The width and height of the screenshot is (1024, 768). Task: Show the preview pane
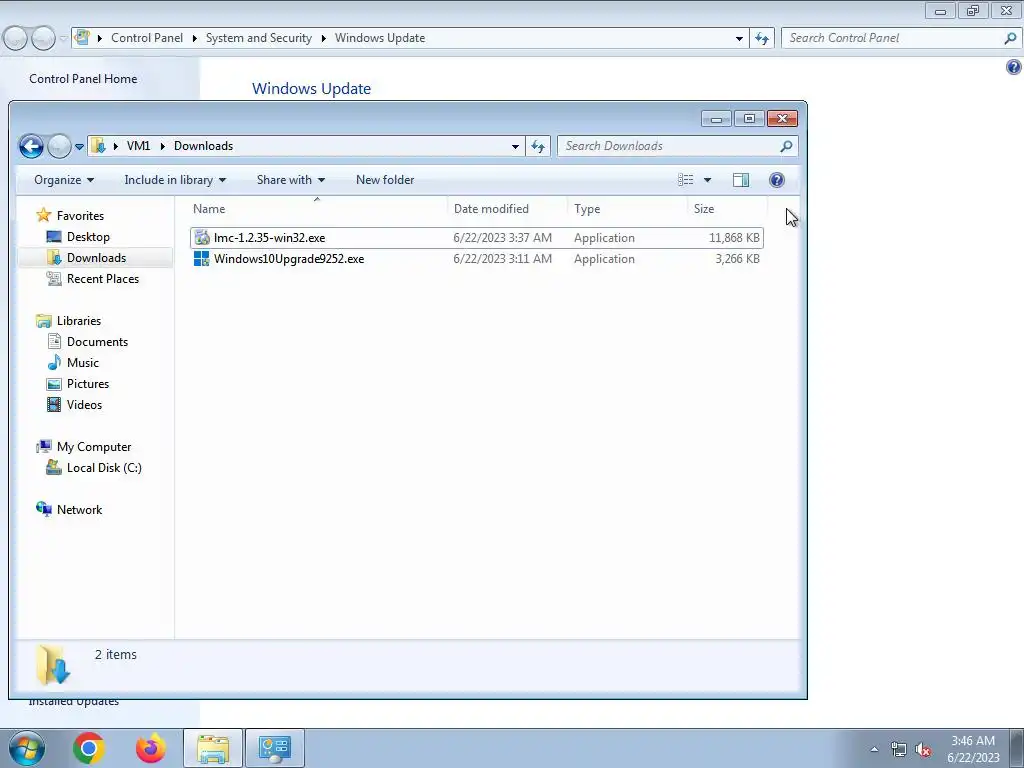[741, 180]
